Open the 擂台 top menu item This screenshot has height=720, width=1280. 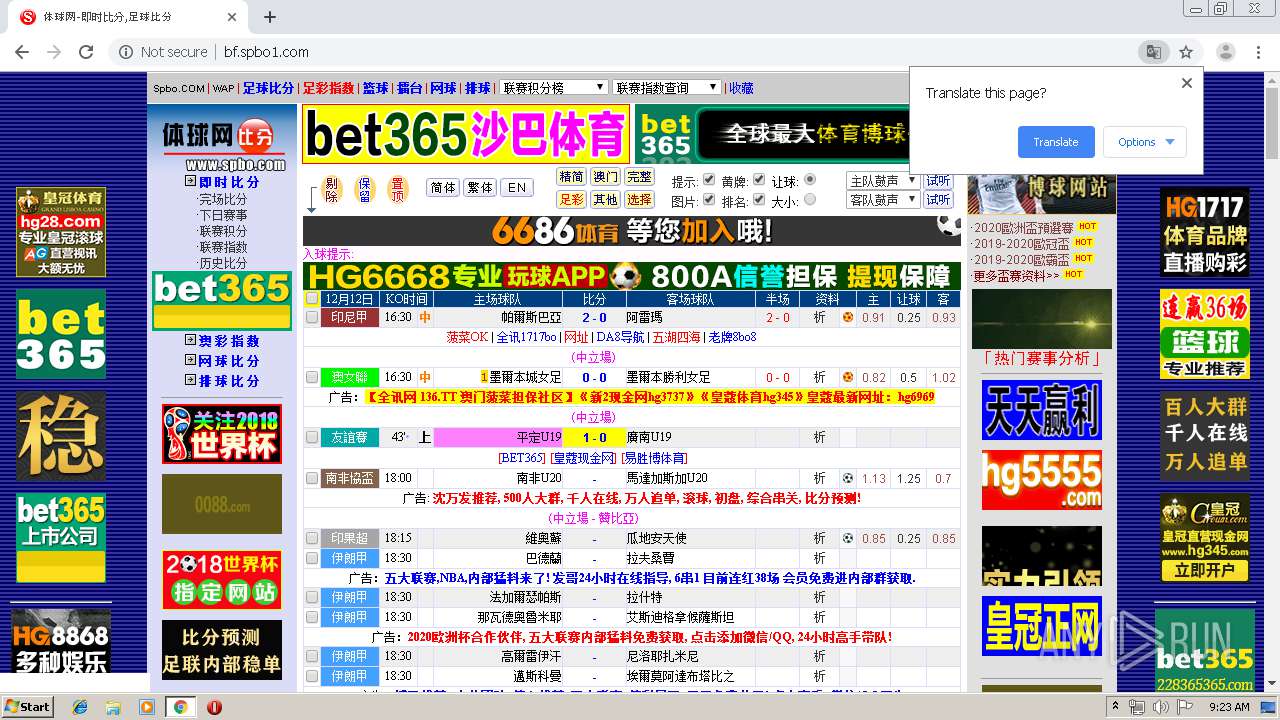[x=409, y=88]
